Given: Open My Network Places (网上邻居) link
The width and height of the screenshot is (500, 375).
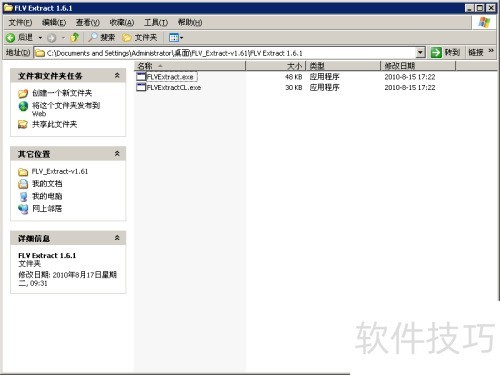Looking at the screenshot, I should point(47,209).
